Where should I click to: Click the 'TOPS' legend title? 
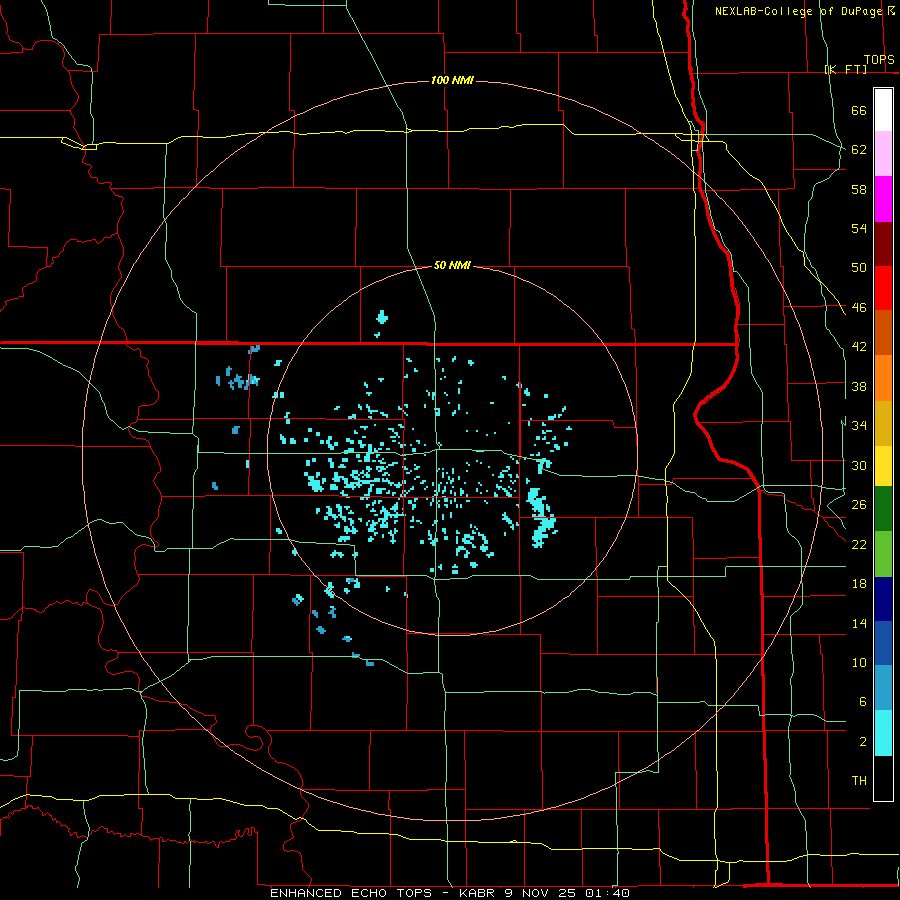[x=879, y=60]
